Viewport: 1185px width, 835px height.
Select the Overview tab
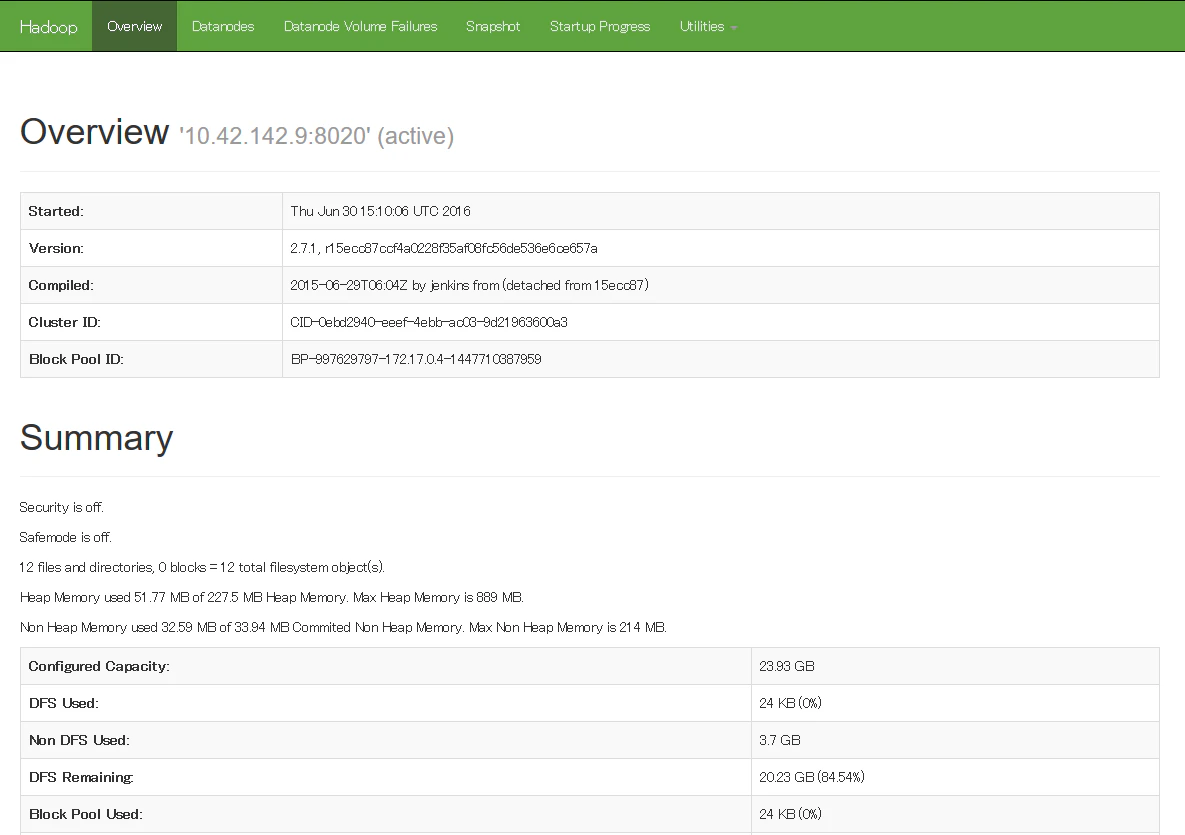point(135,26)
